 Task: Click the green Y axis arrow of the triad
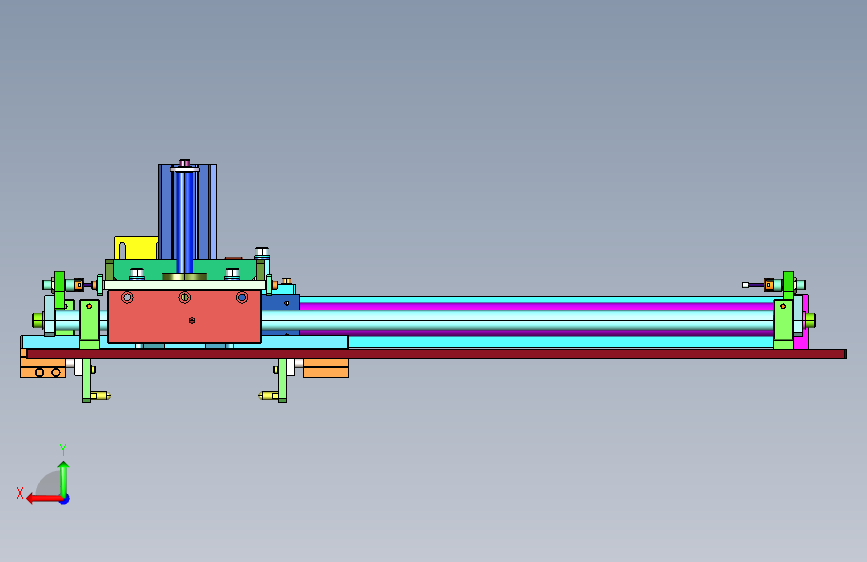(64, 479)
